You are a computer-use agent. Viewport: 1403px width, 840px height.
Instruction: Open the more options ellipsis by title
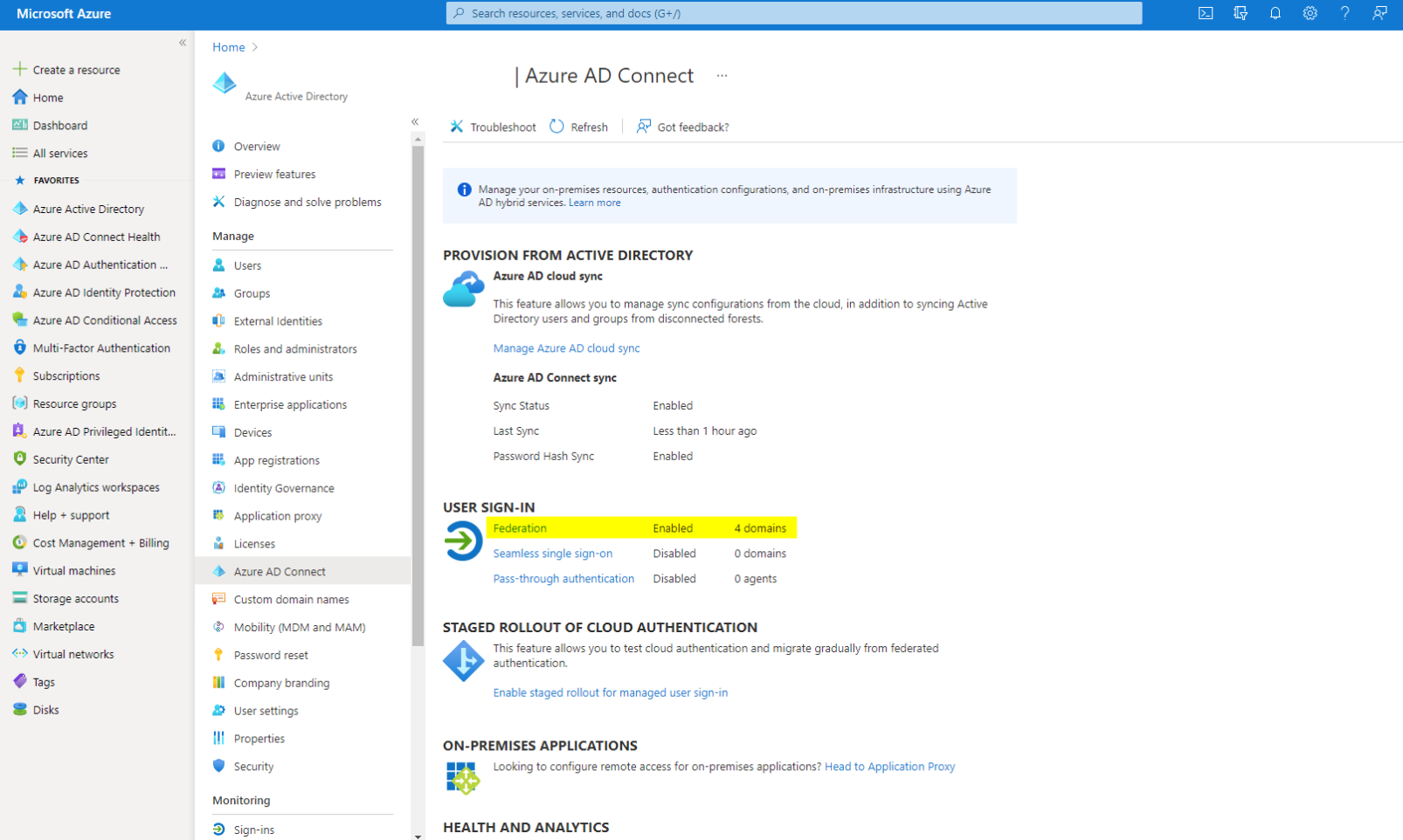[x=722, y=76]
